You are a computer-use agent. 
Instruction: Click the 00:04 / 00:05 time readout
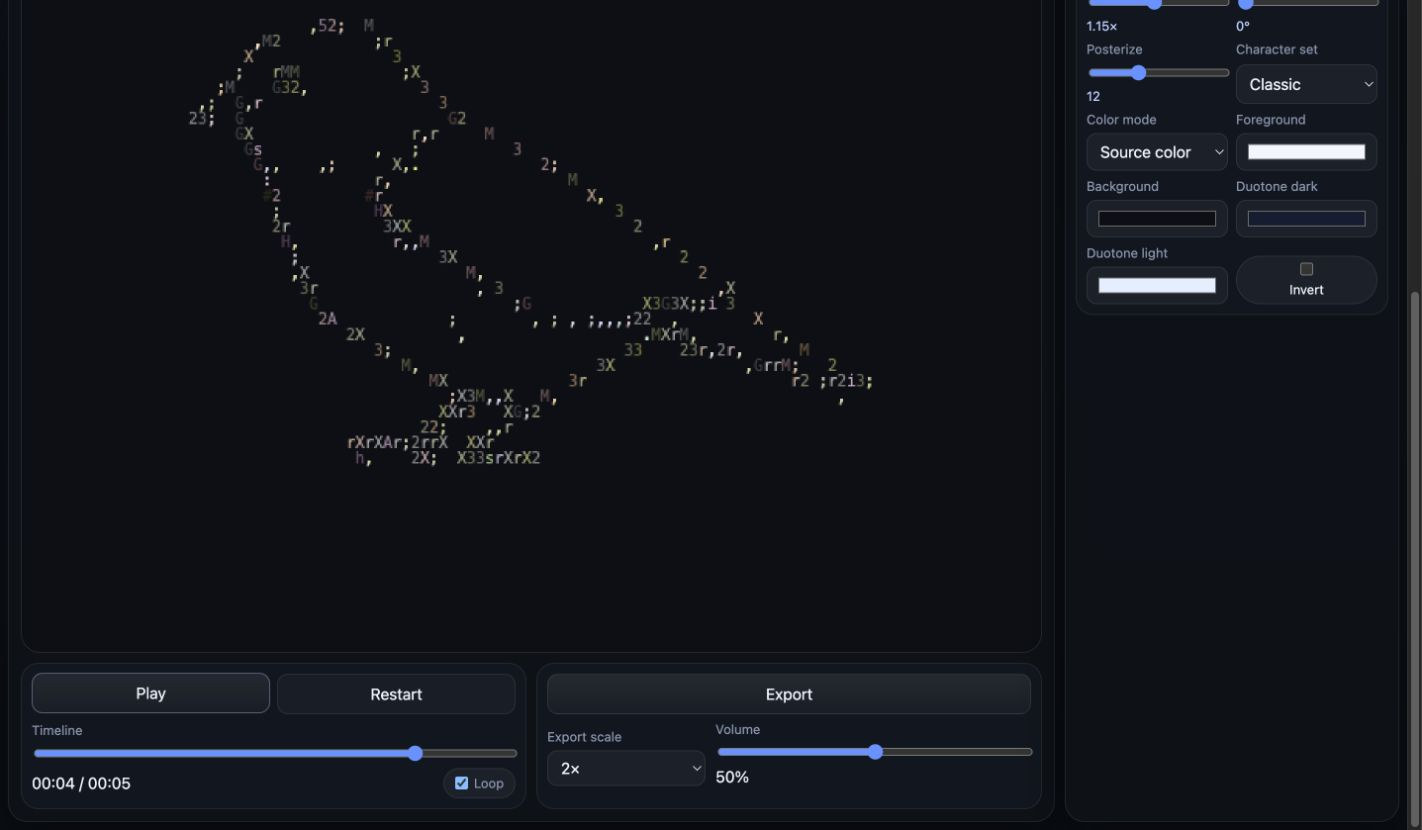[x=81, y=783]
